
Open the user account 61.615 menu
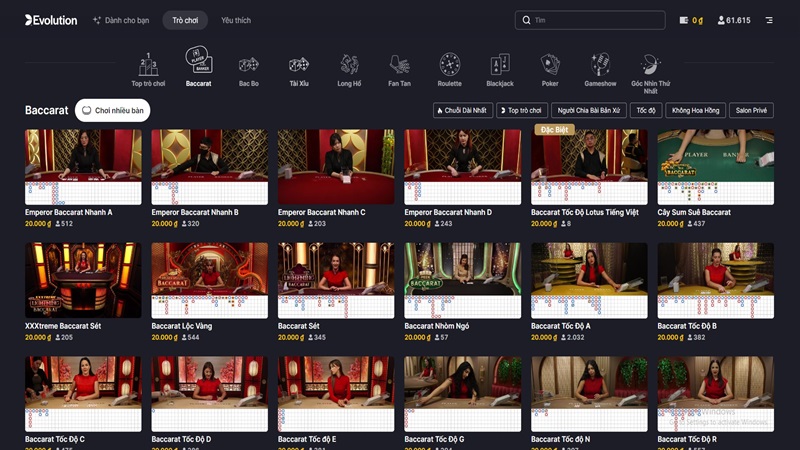click(x=734, y=20)
